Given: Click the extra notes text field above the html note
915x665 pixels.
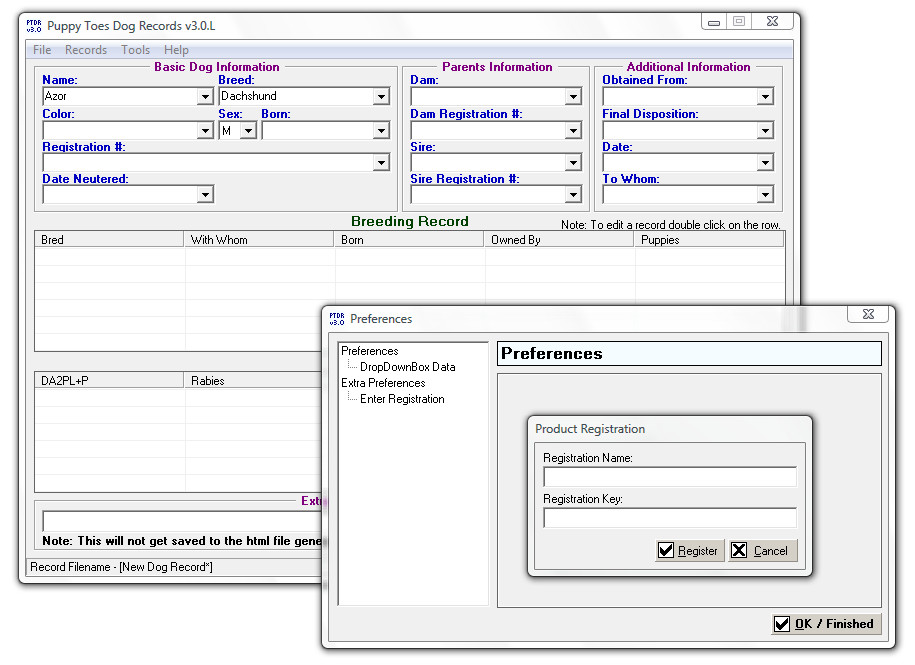Looking at the screenshot, I should [183, 521].
